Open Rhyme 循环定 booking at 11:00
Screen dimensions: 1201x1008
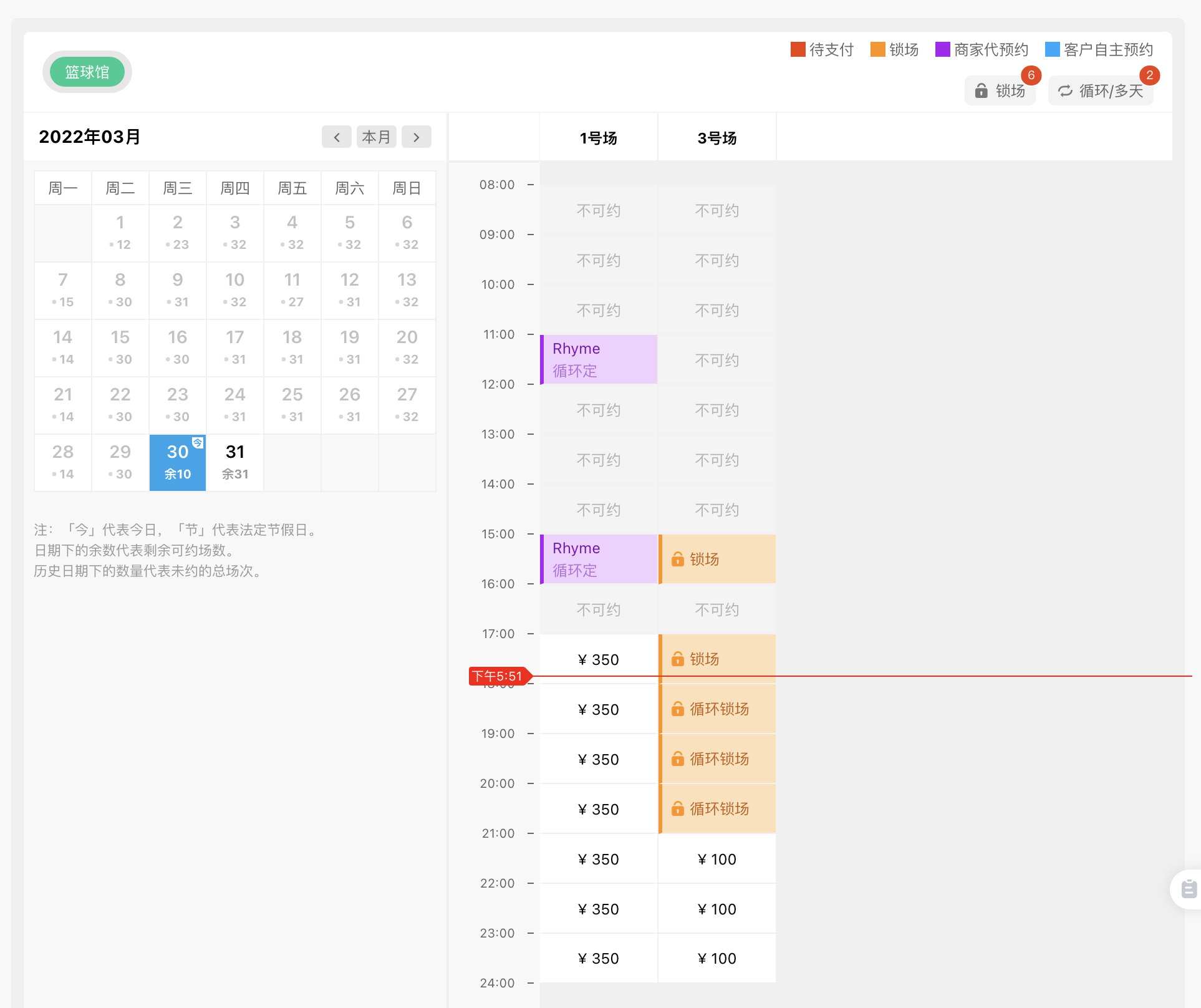(x=599, y=359)
